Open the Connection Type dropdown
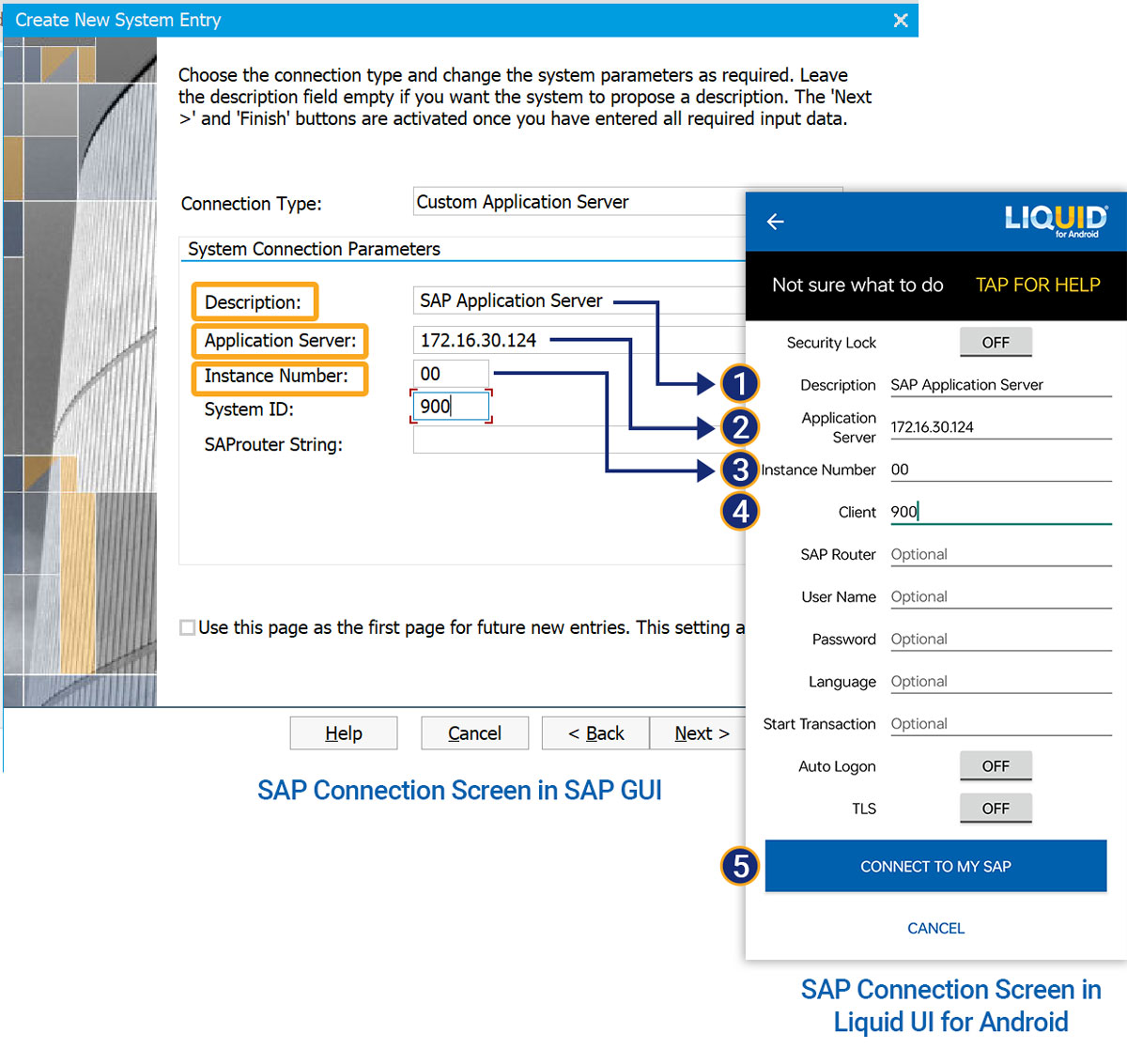The width and height of the screenshot is (1127, 1064). [x=578, y=202]
